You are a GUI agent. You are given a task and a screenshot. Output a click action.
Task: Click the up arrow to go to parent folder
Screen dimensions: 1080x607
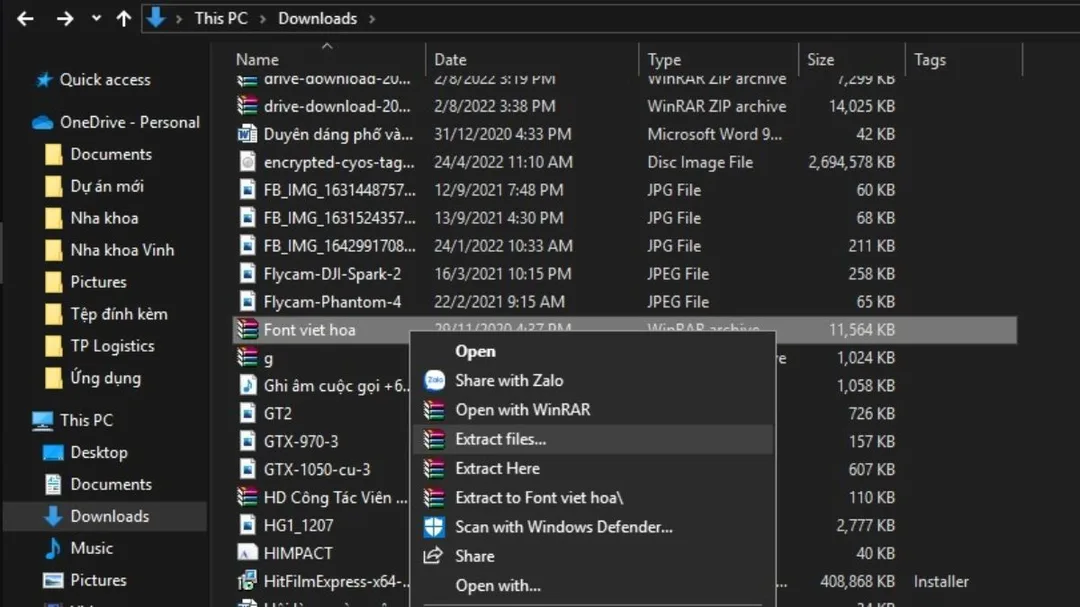click(120, 17)
